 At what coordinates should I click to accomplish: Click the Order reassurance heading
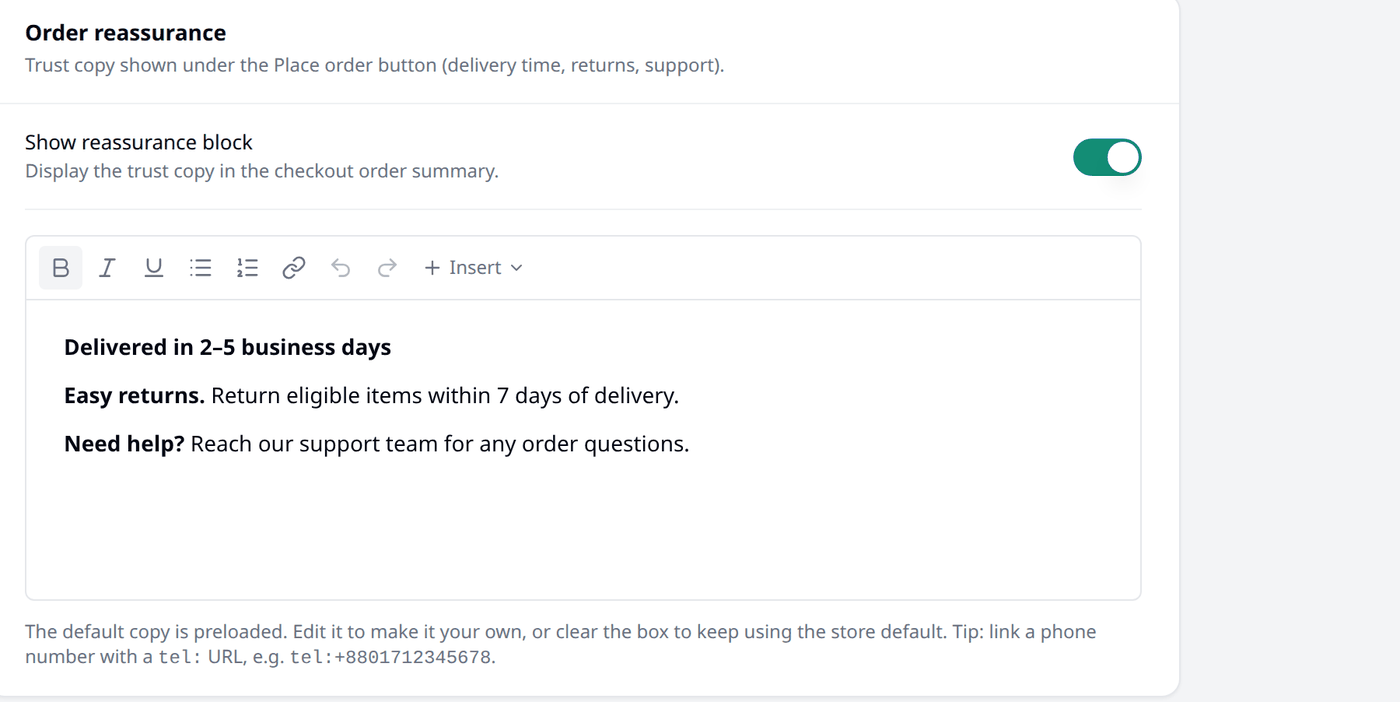[125, 33]
